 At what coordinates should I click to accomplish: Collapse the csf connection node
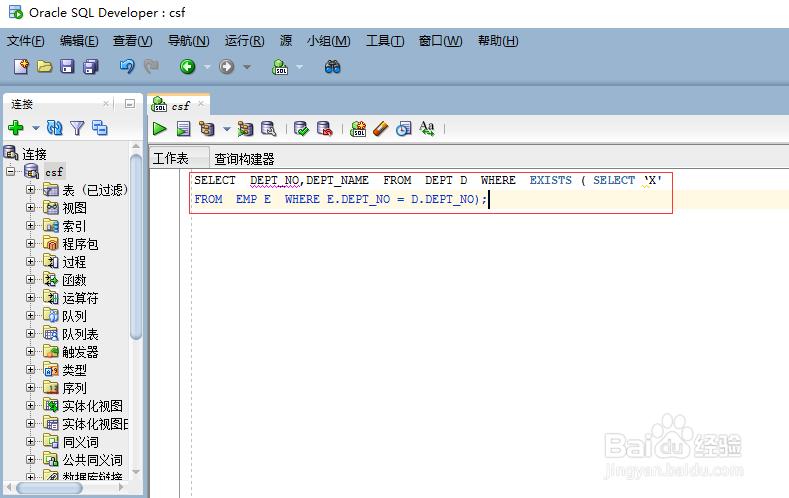click(x=11, y=172)
